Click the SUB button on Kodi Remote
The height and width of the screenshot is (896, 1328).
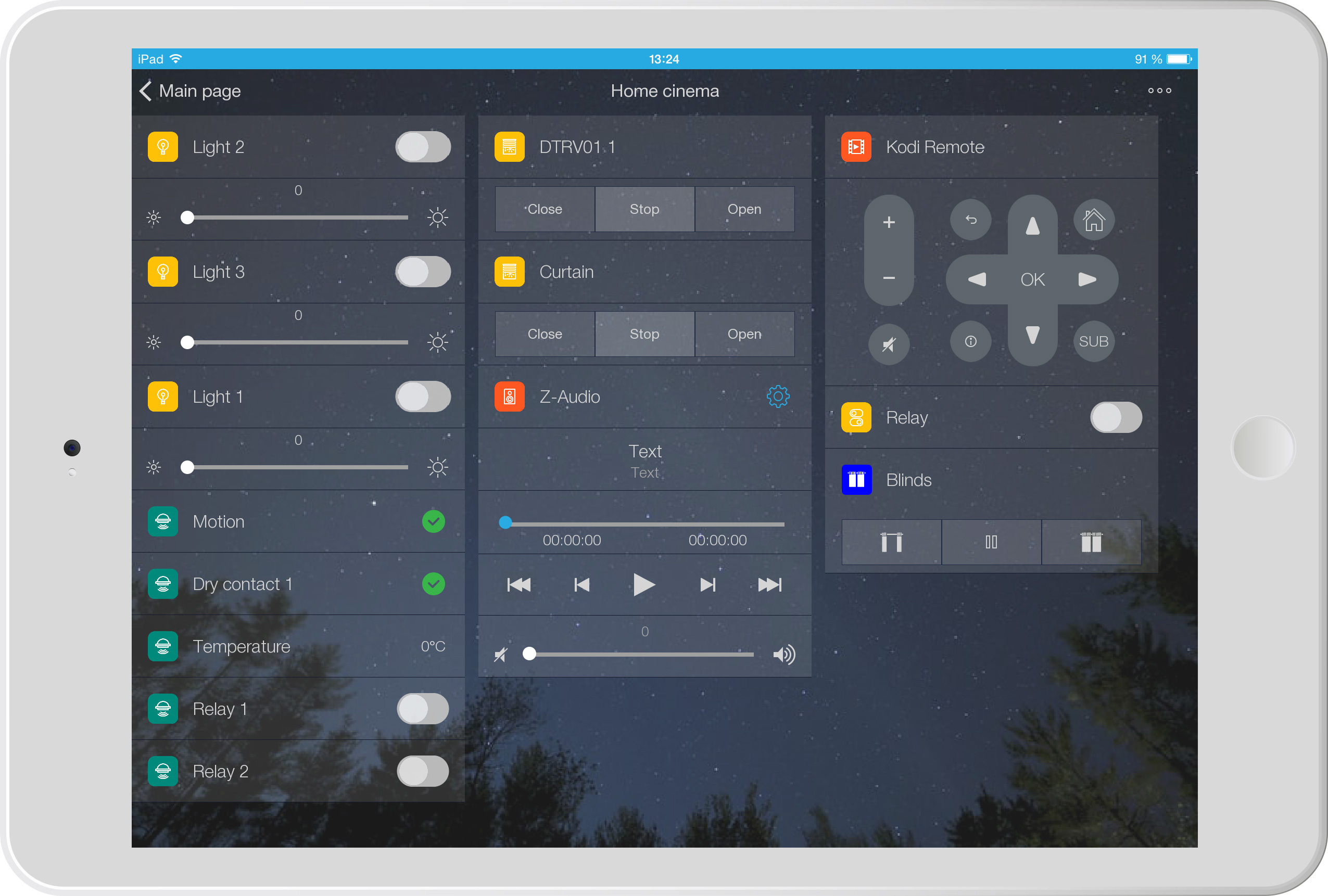(1093, 341)
